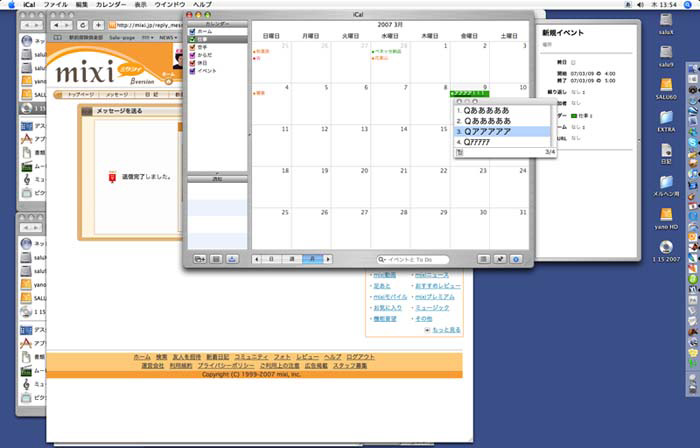Click おすすめレビュー link on mixi page
Image resolution: width=700 pixels, height=448 pixels.
click(438, 286)
